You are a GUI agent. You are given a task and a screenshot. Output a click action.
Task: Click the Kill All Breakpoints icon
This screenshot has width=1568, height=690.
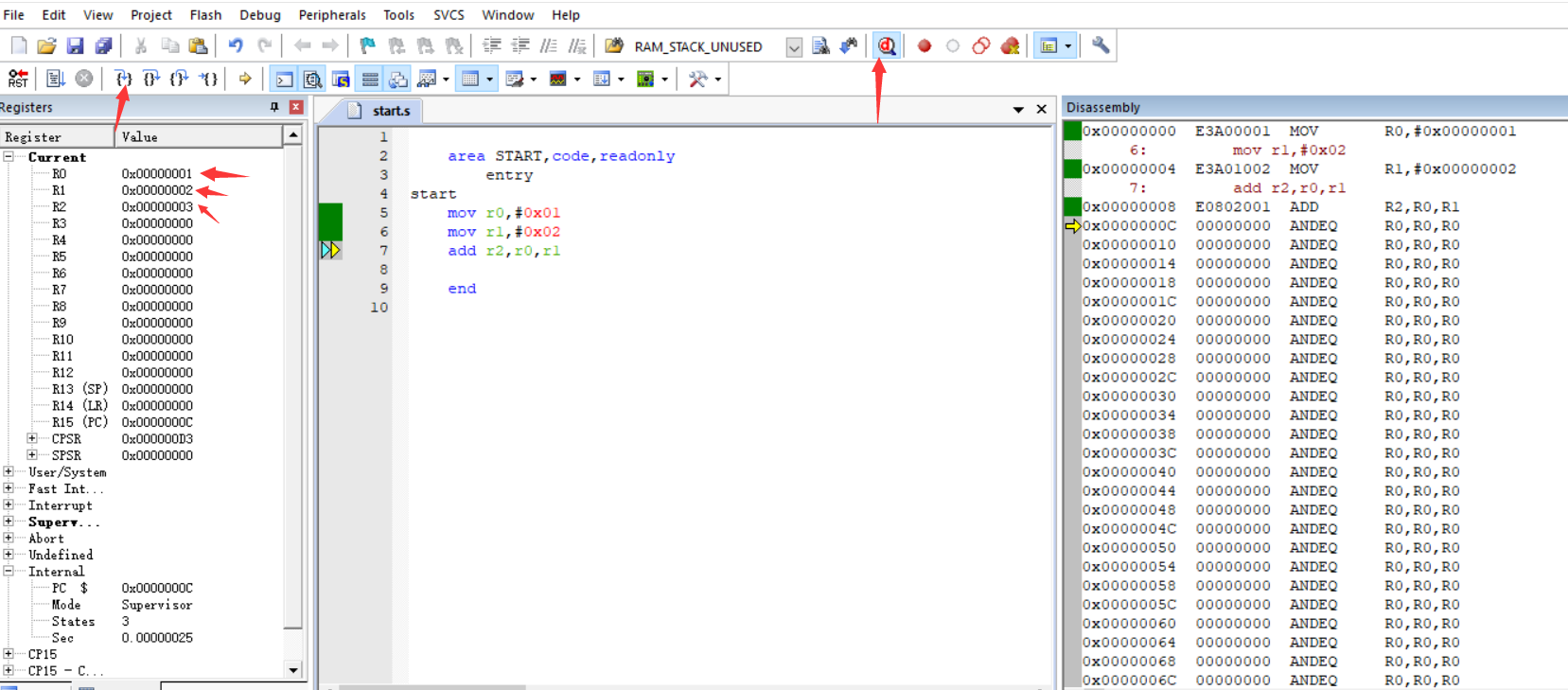(1010, 45)
